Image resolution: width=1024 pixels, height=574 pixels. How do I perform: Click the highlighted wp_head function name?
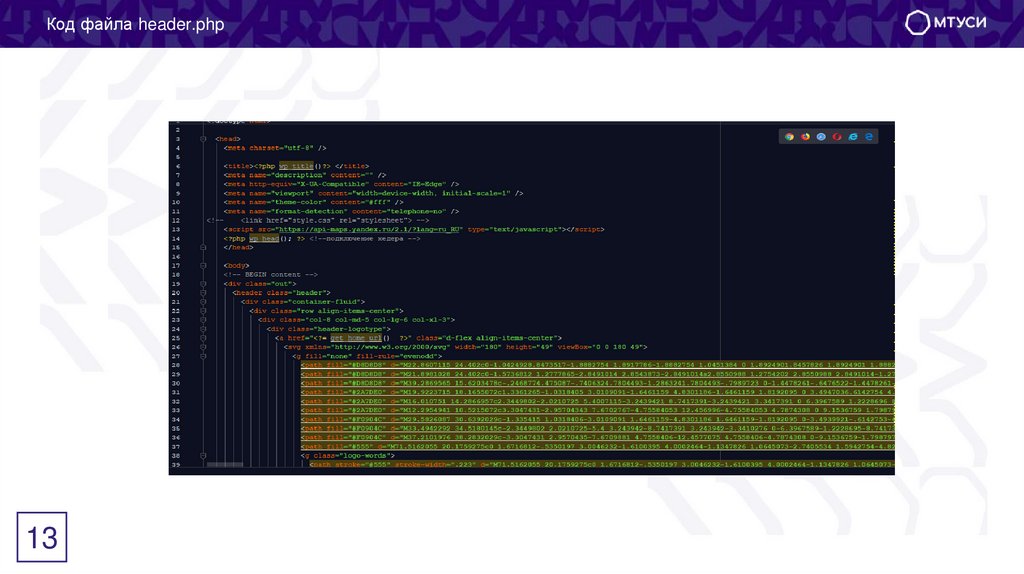click(264, 238)
